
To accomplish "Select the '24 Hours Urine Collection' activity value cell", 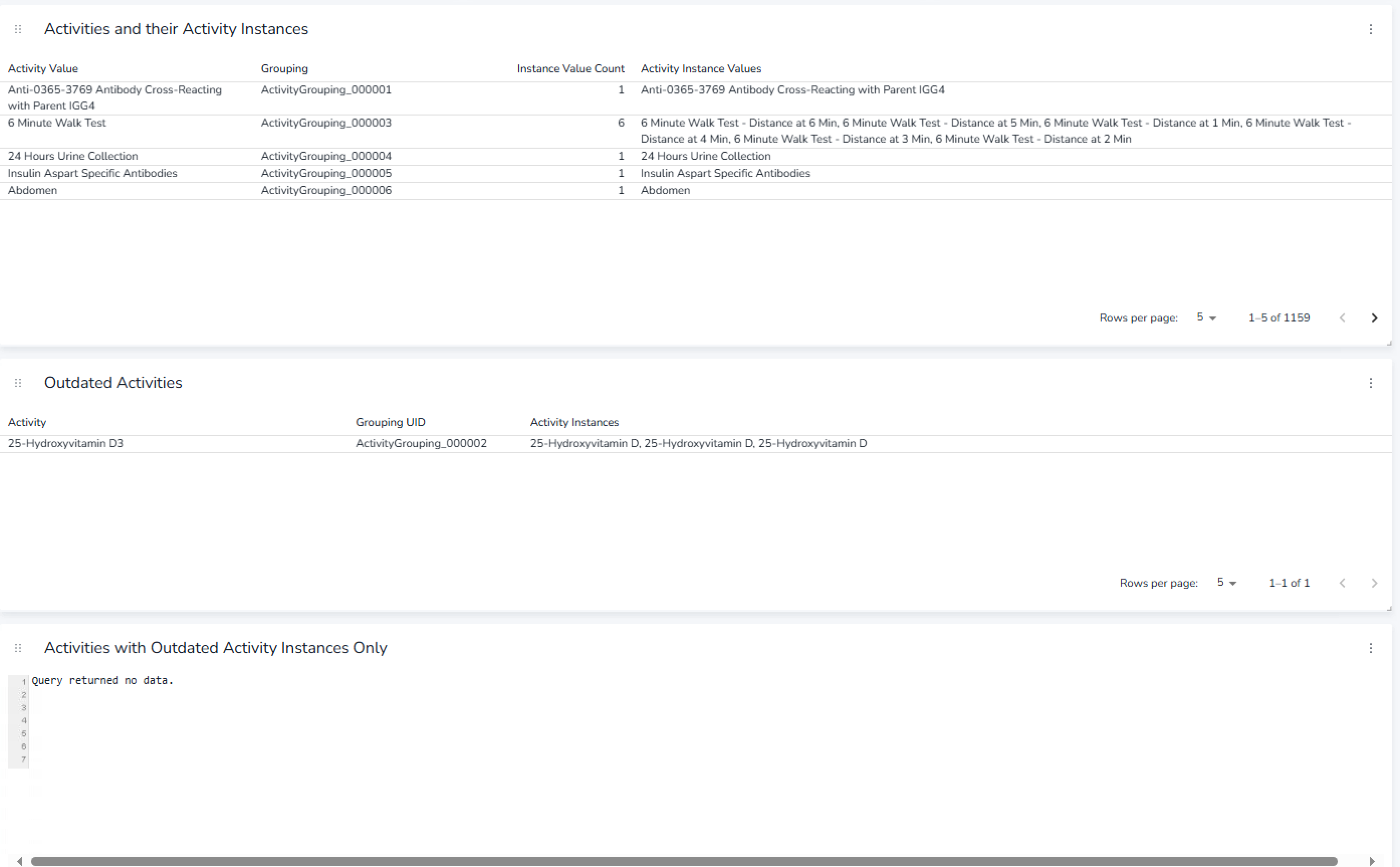I will click(x=73, y=156).
